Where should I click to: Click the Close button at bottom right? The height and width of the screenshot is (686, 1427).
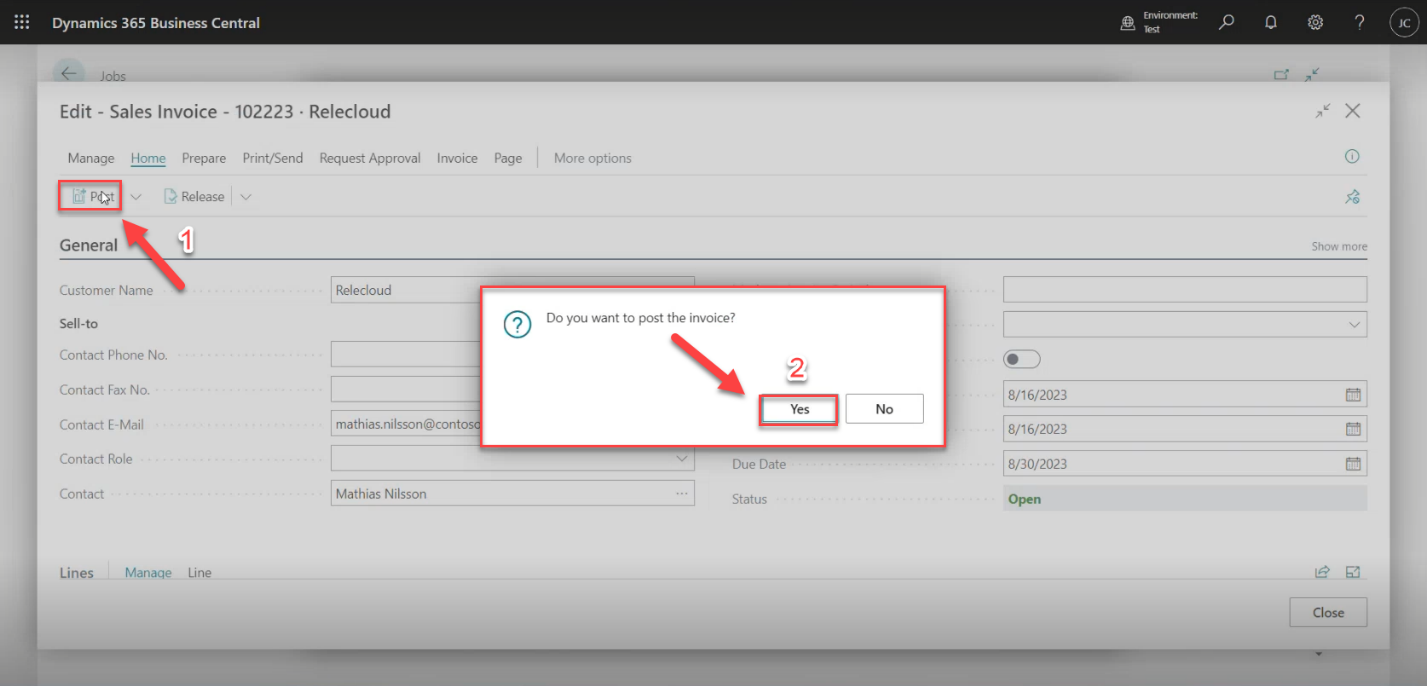click(x=1328, y=613)
